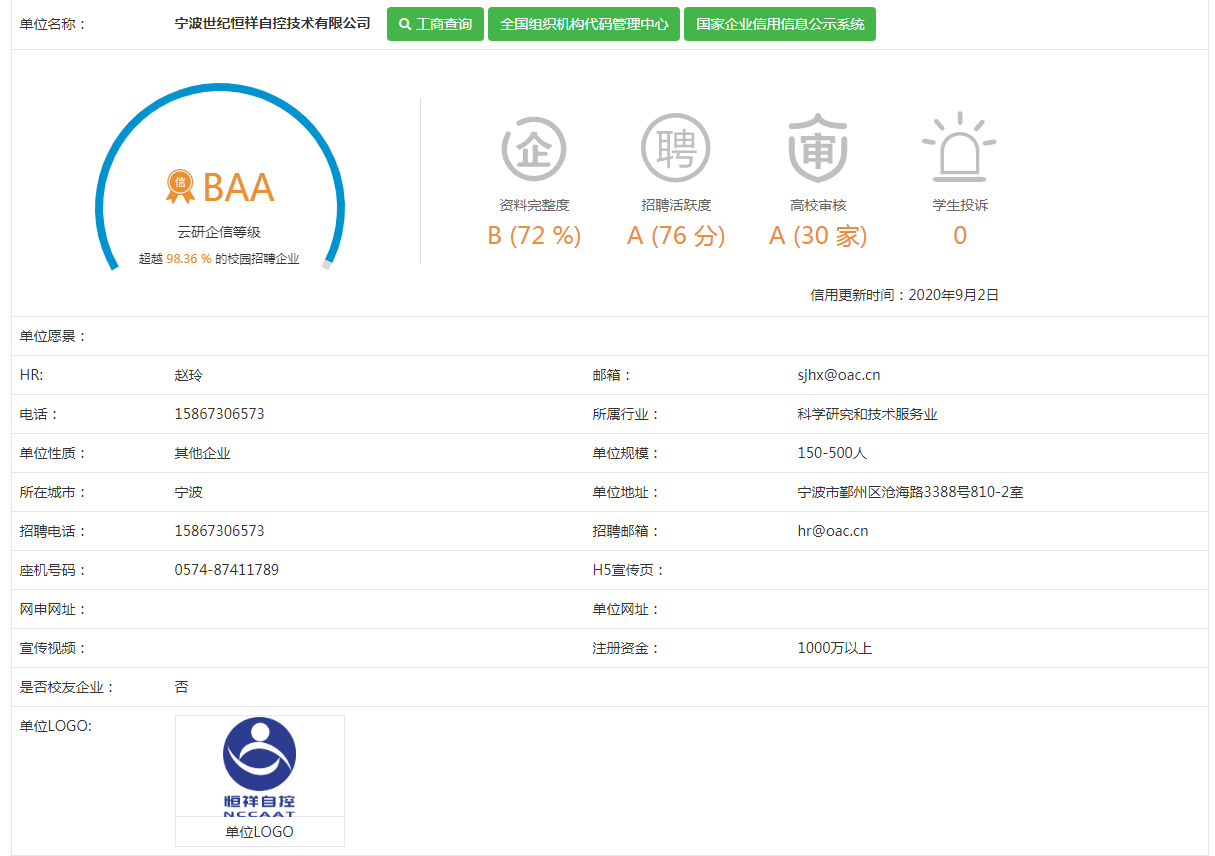Click the A (30 家) review score

point(818,236)
